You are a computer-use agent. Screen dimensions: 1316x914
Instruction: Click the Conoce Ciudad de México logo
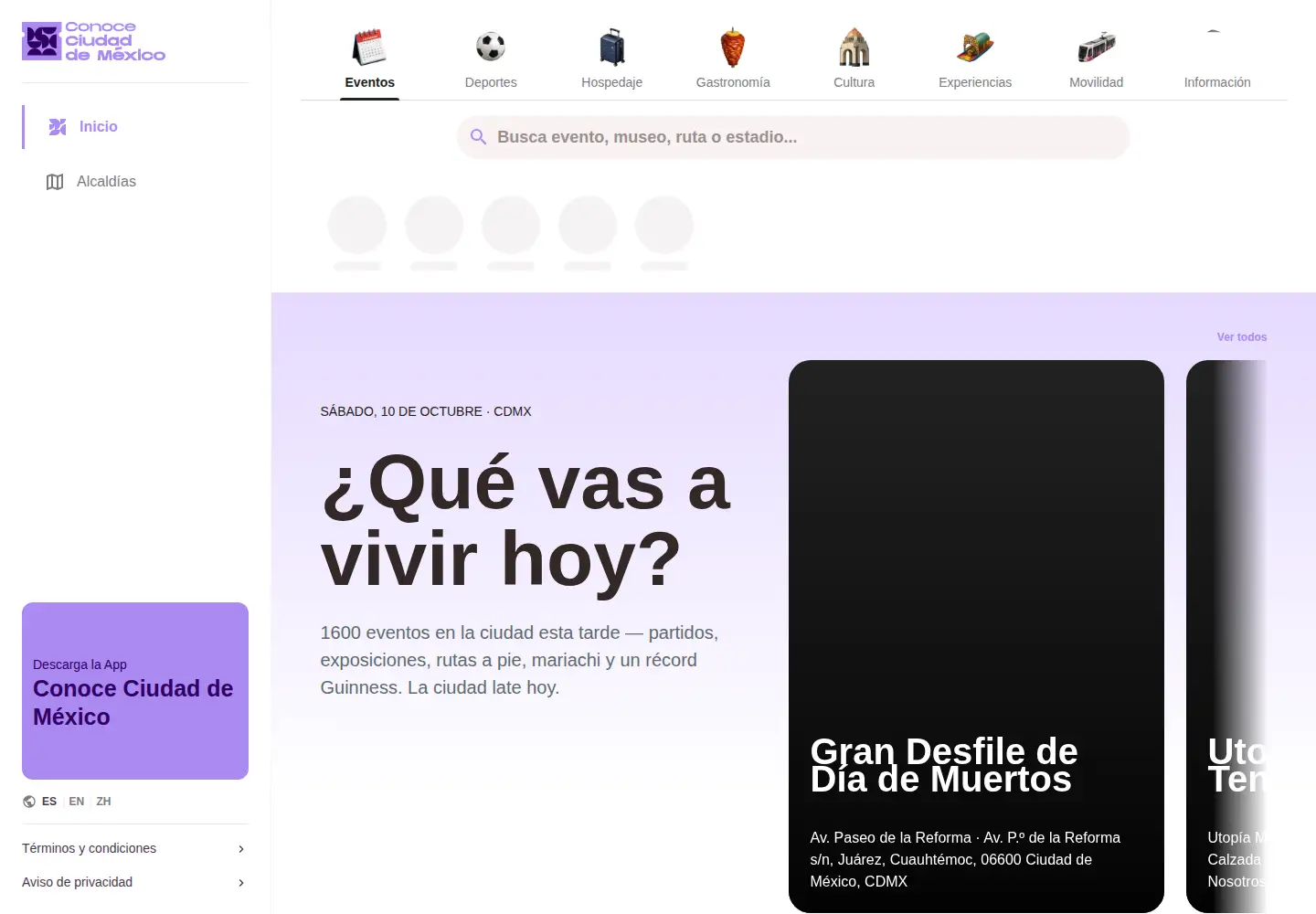point(94,41)
